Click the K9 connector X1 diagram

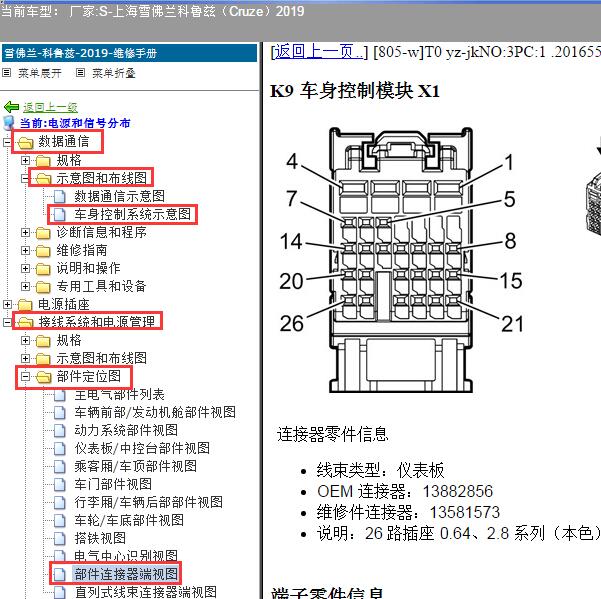click(x=401, y=260)
